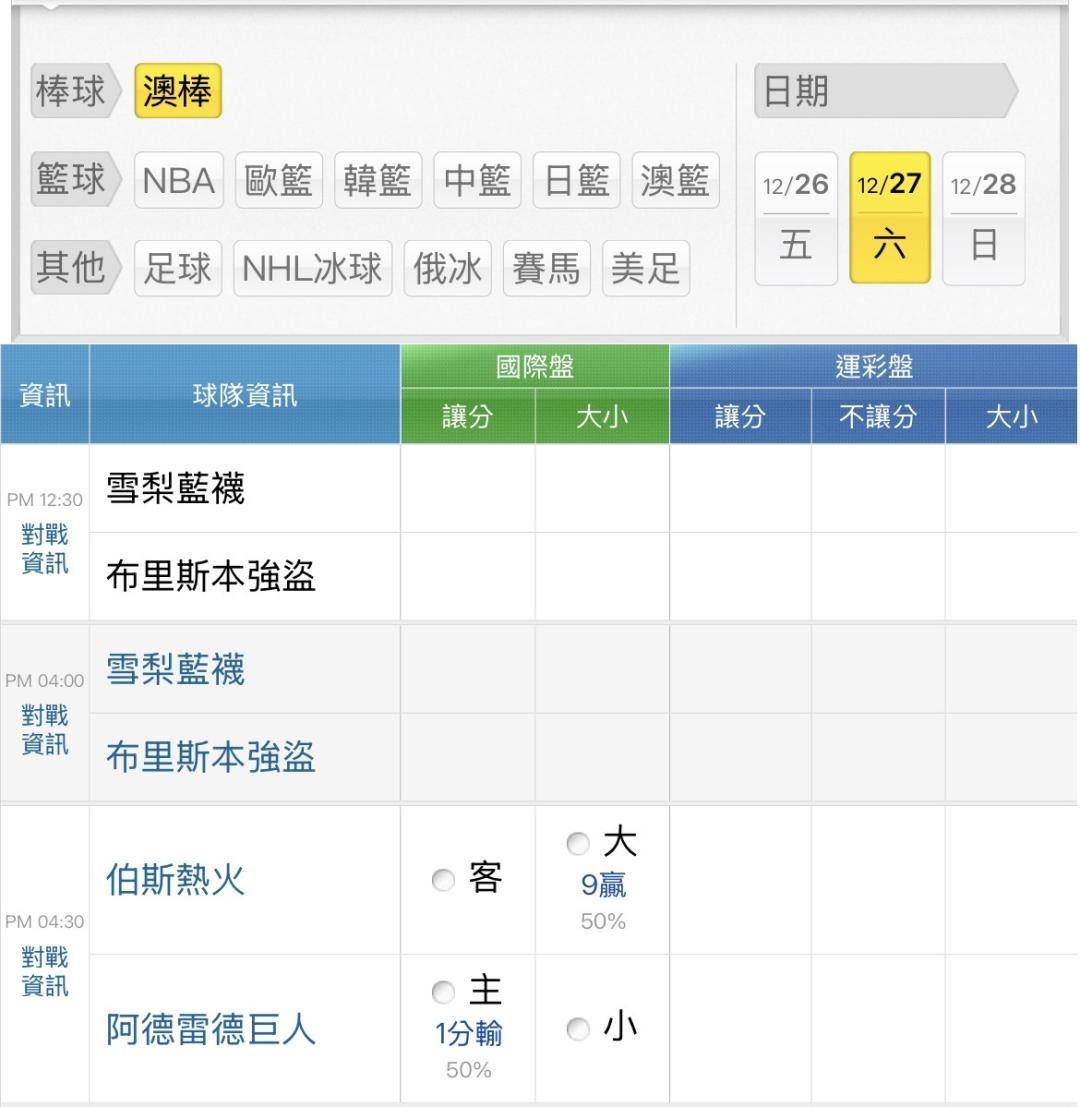This screenshot has height=1107, width=1080.
Task: Open the 伯斯熱火 team link
Action: click(175, 882)
